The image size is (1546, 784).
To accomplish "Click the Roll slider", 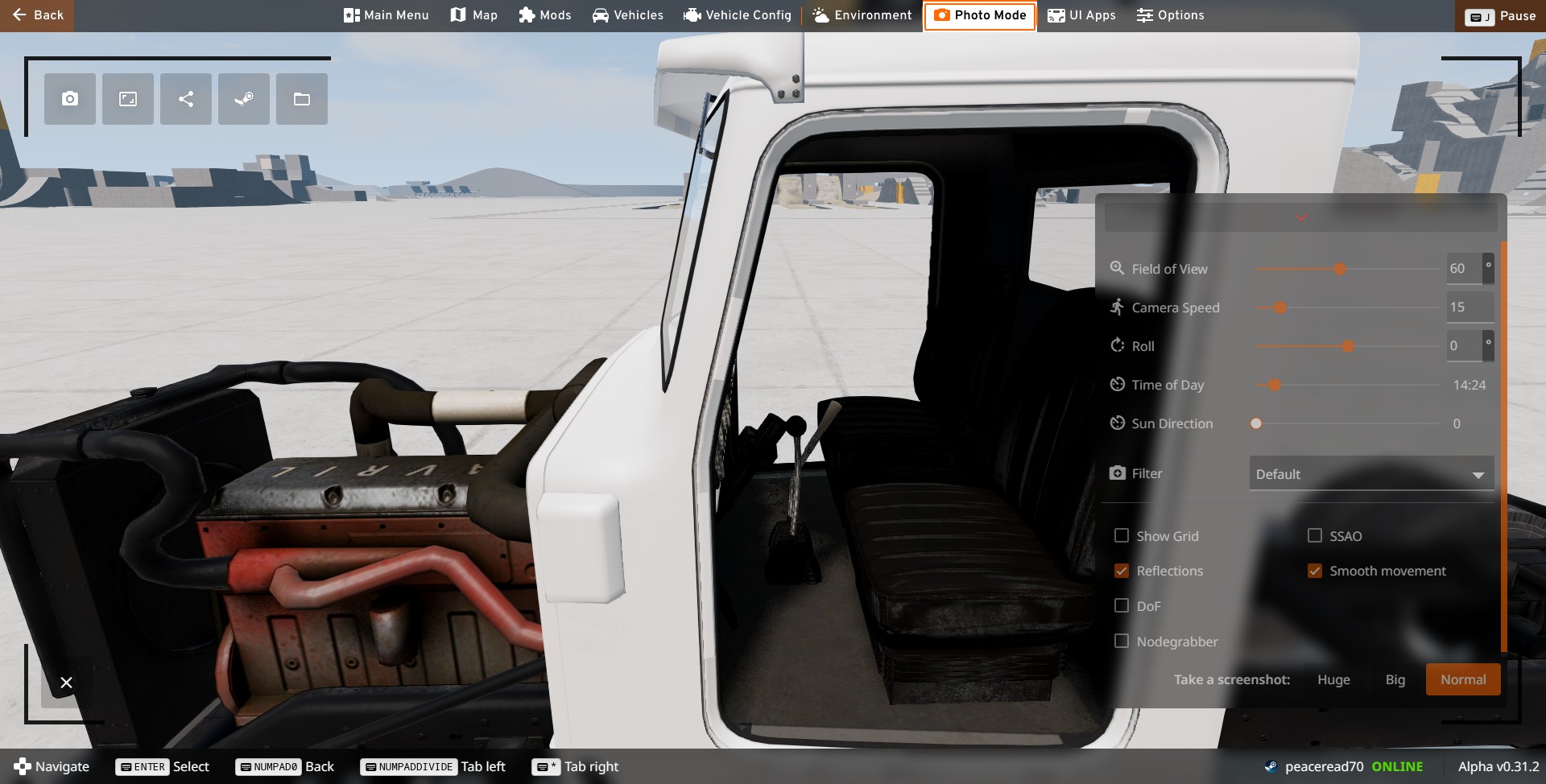I will pyautogui.click(x=1348, y=346).
